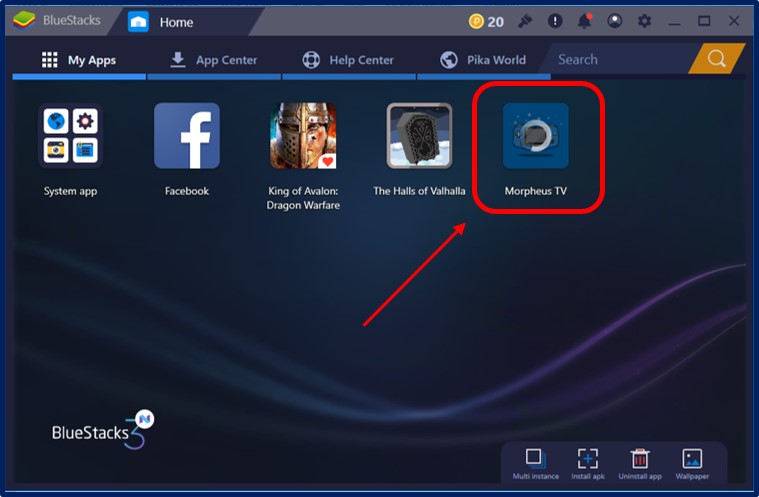Click the Multi instance icon

[535, 458]
